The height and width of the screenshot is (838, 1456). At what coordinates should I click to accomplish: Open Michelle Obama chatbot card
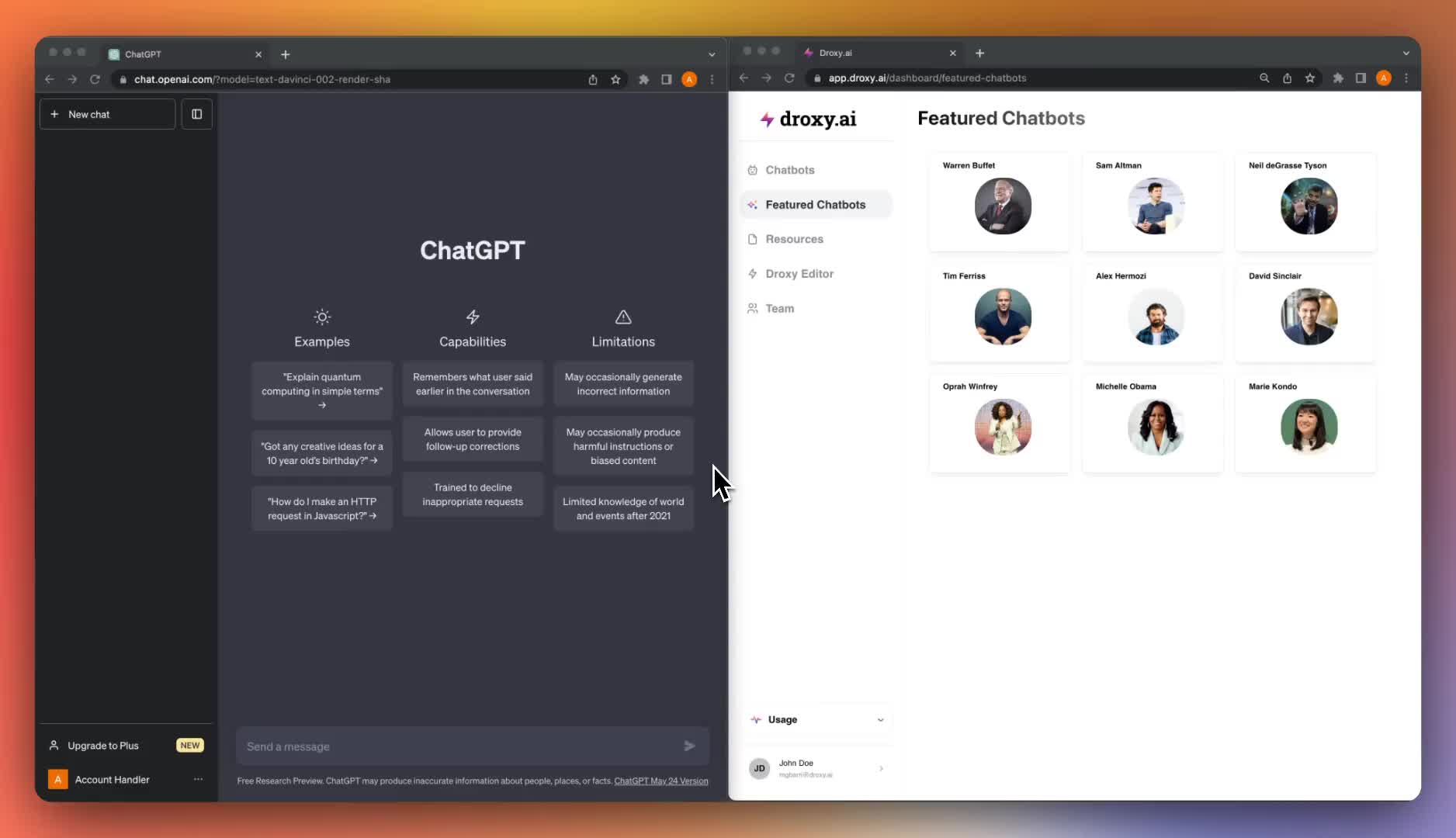pos(1153,423)
